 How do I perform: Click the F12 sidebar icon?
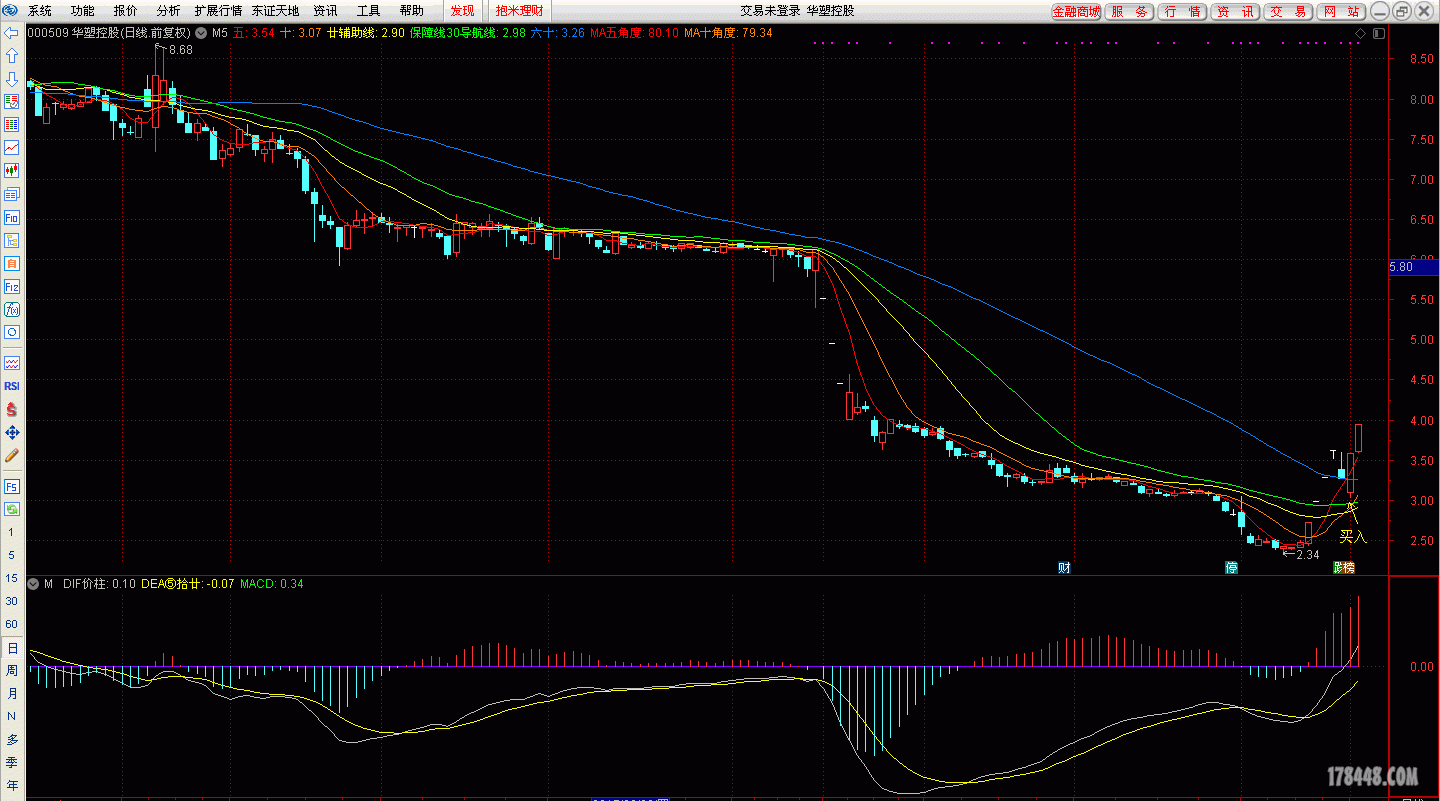pyautogui.click(x=12, y=286)
